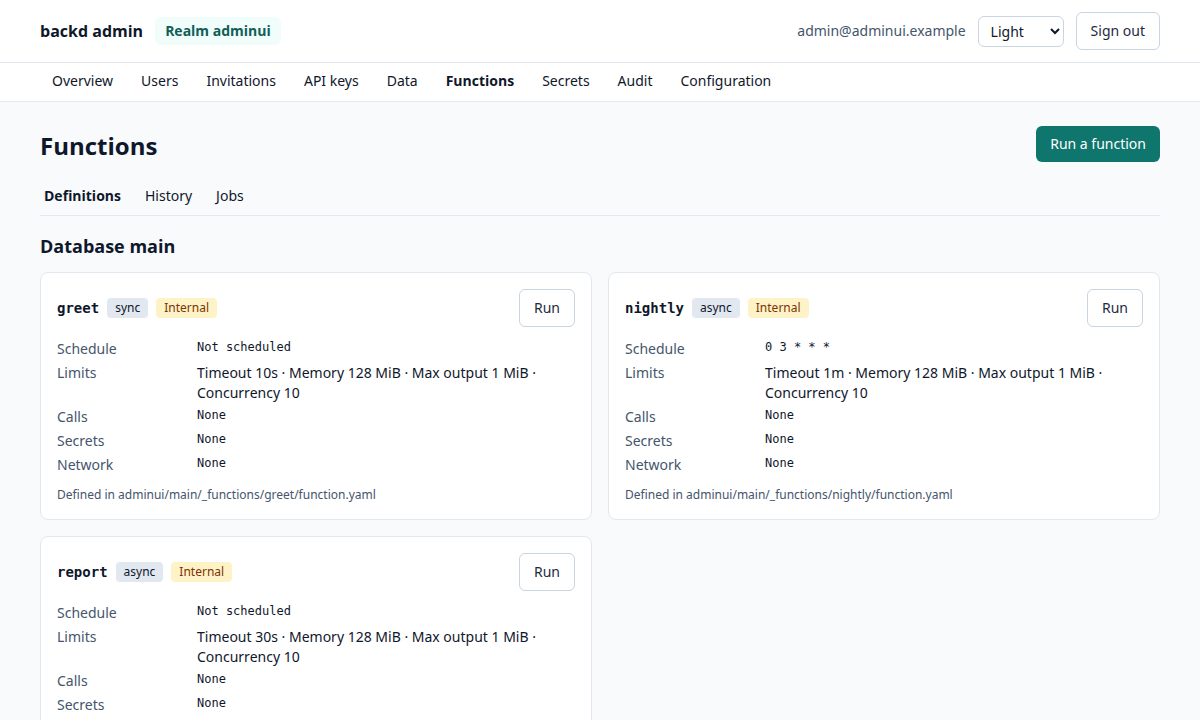
Task: Switch to the History sub-tab
Action: [x=168, y=196]
